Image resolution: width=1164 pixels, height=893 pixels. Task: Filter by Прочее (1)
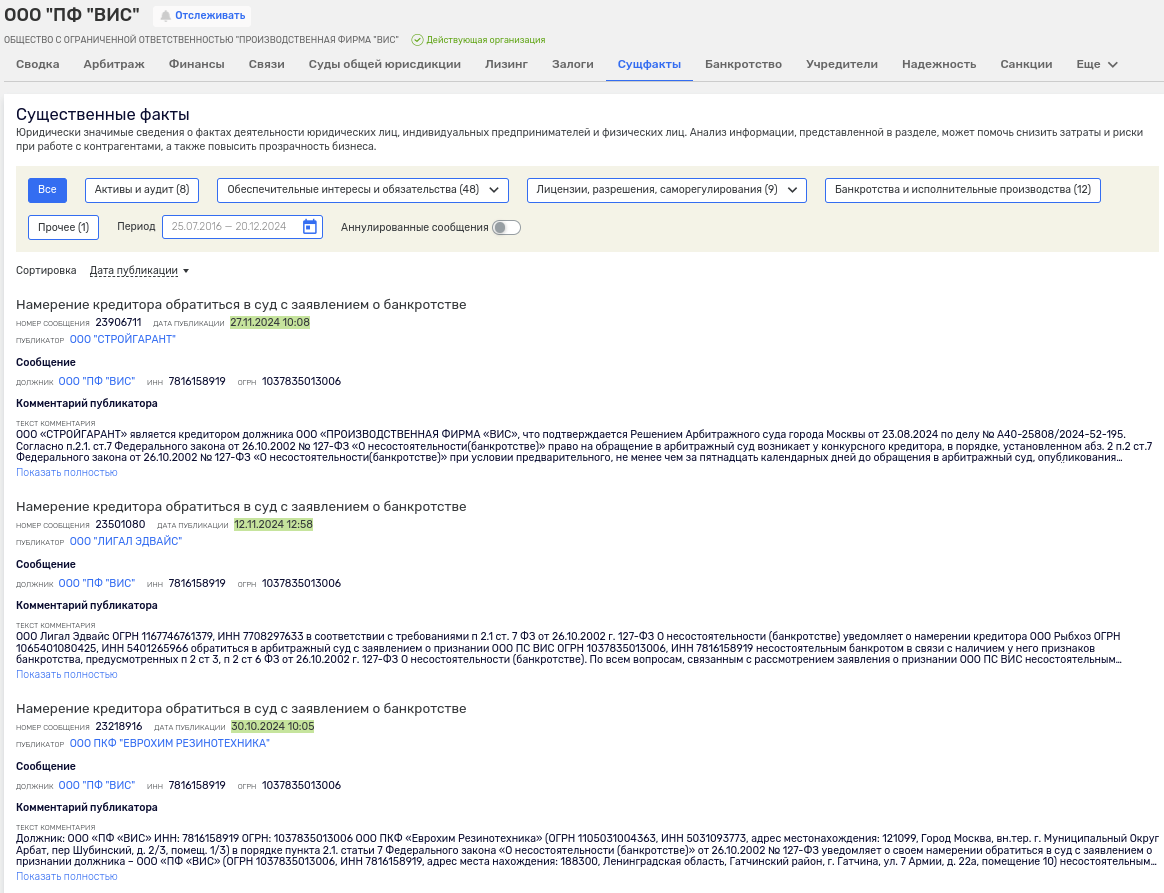[x=63, y=227]
